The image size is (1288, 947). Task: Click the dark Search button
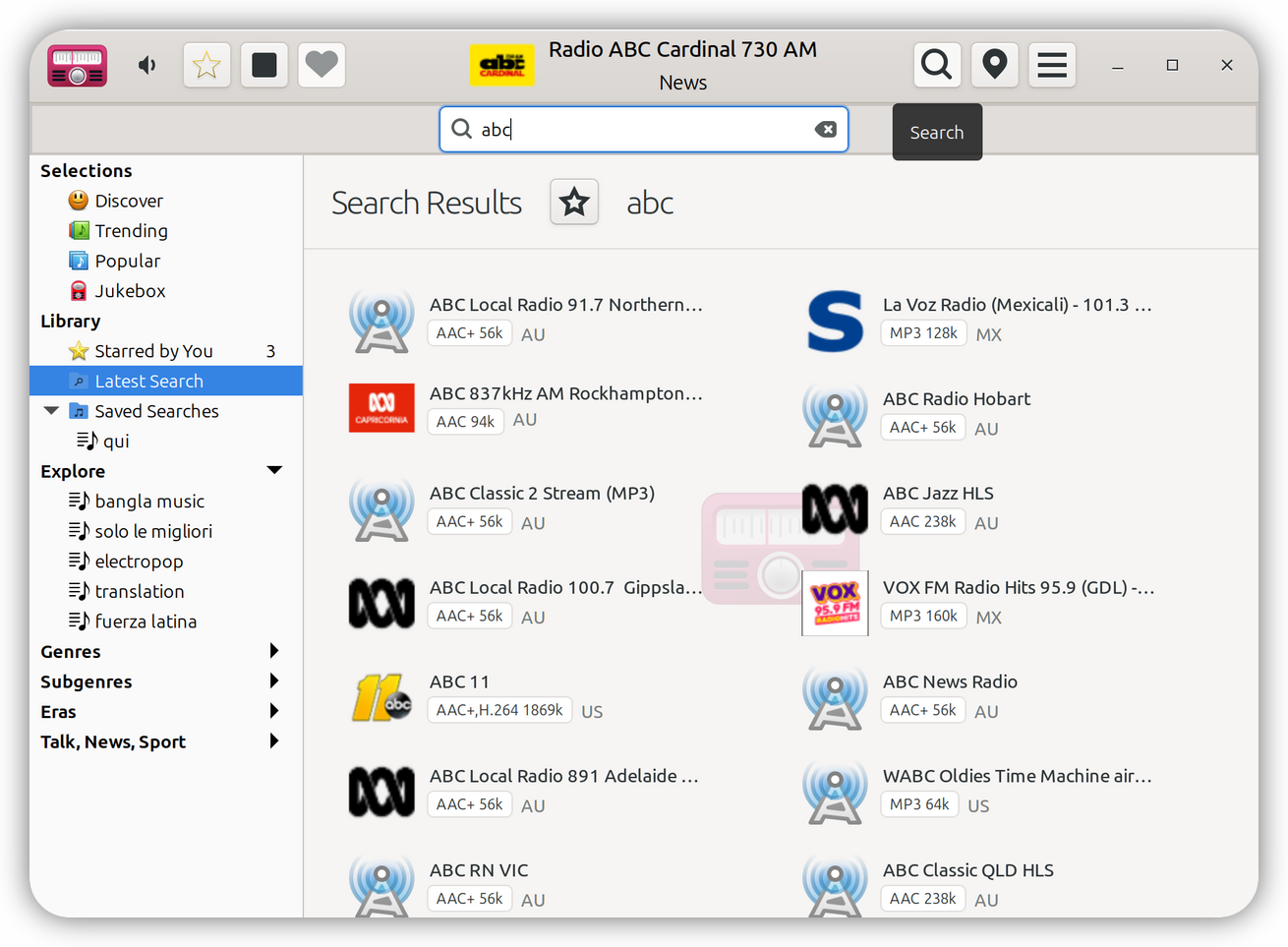[937, 132]
